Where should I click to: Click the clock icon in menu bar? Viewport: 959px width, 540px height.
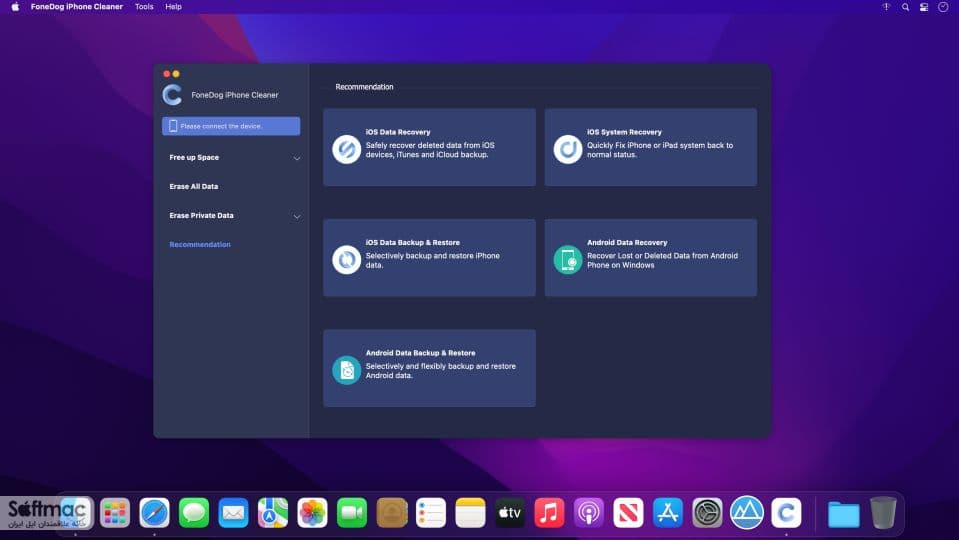pyautogui.click(x=943, y=7)
